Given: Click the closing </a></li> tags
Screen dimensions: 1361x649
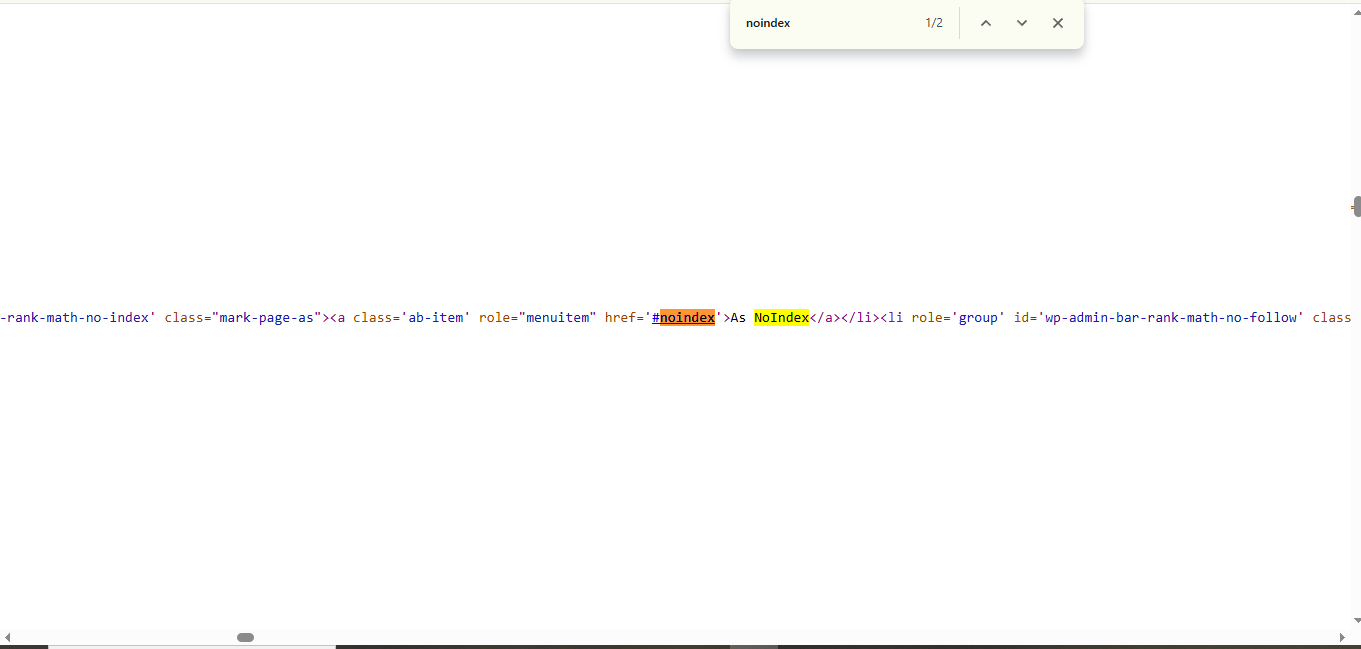Looking at the screenshot, I should [844, 318].
